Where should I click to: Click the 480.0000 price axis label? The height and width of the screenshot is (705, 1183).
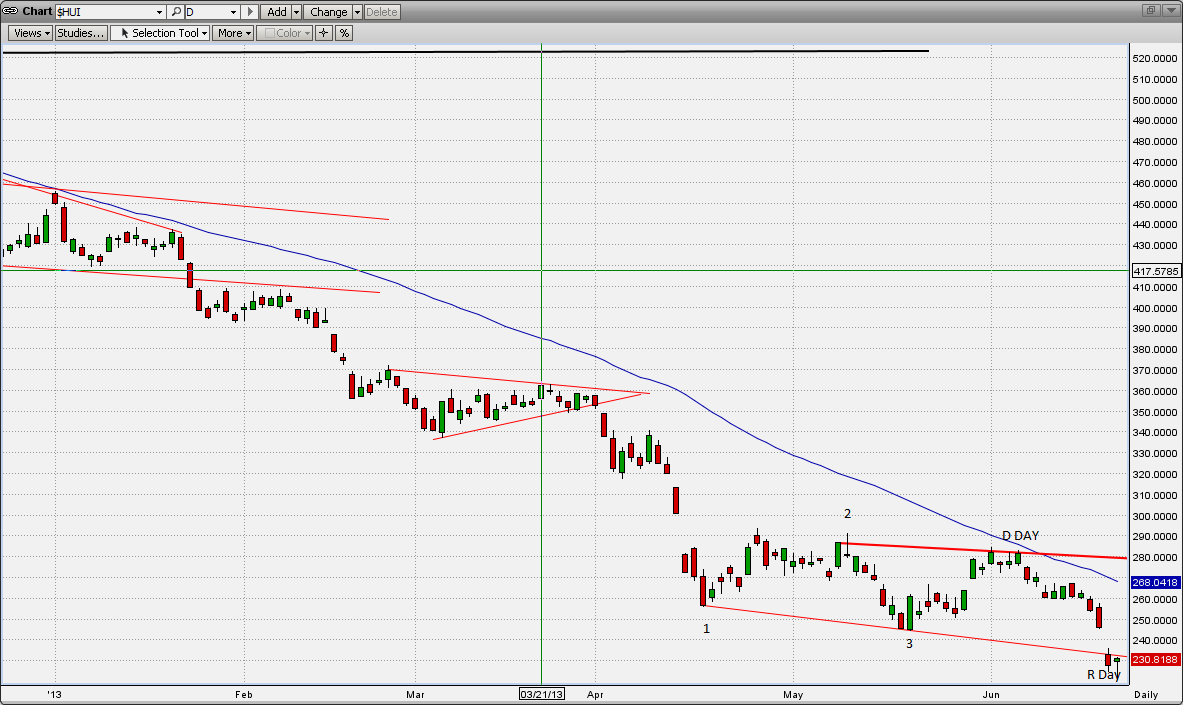tap(1156, 141)
